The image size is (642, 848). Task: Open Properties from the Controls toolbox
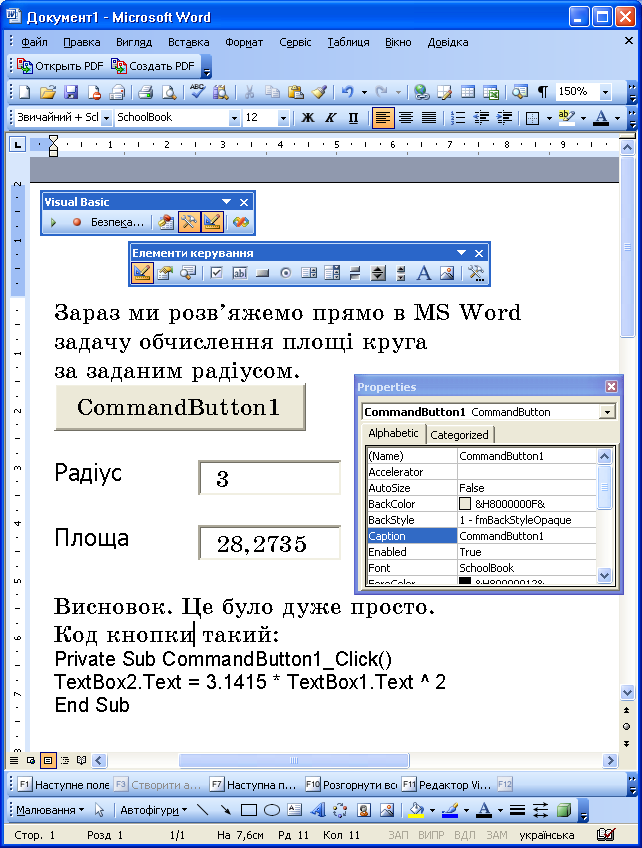165,273
